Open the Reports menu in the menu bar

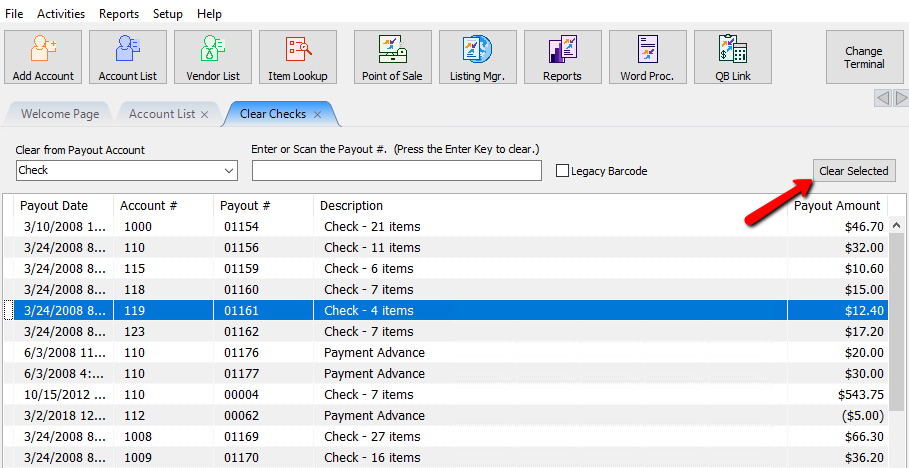pos(119,13)
